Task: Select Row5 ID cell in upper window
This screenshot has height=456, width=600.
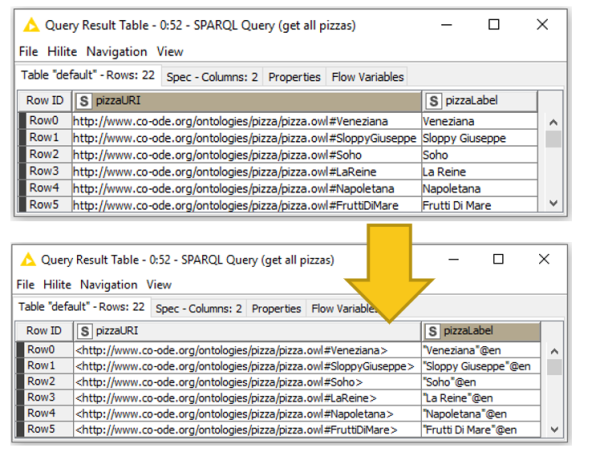Action: coord(45,205)
